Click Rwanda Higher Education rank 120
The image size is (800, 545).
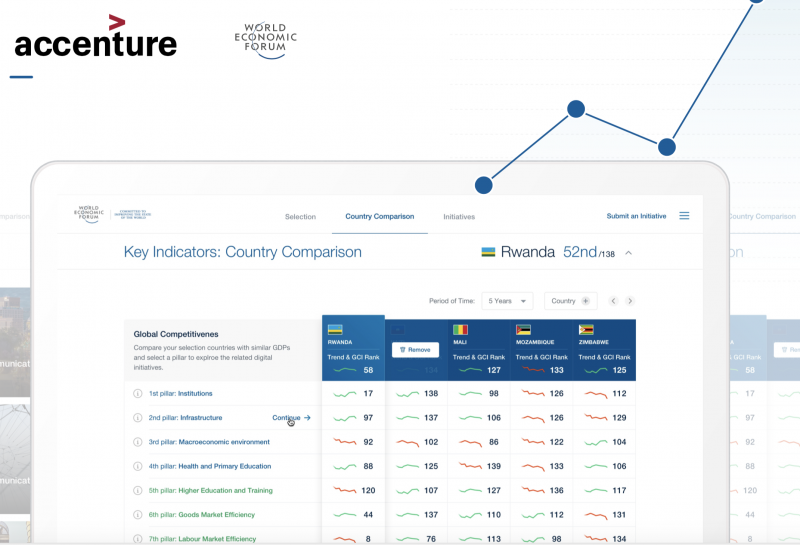click(368, 490)
